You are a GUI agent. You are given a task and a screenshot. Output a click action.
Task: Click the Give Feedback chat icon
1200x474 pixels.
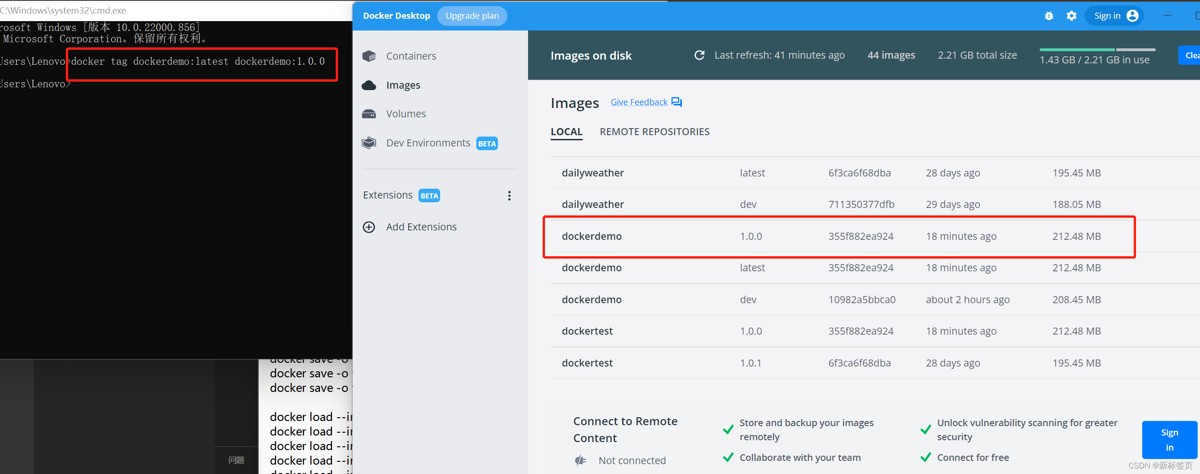tap(677, 102)
